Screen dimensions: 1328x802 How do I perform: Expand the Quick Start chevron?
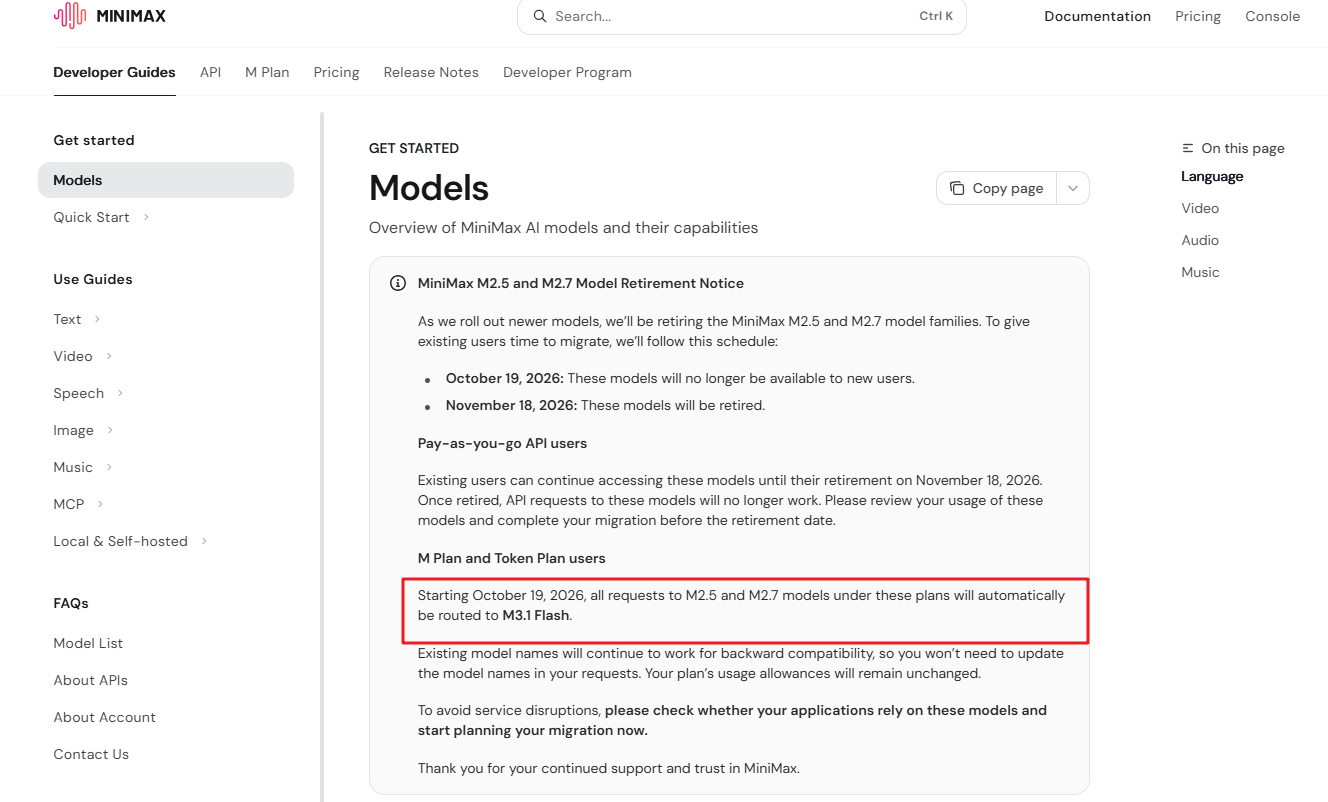(x=146, y=217)
